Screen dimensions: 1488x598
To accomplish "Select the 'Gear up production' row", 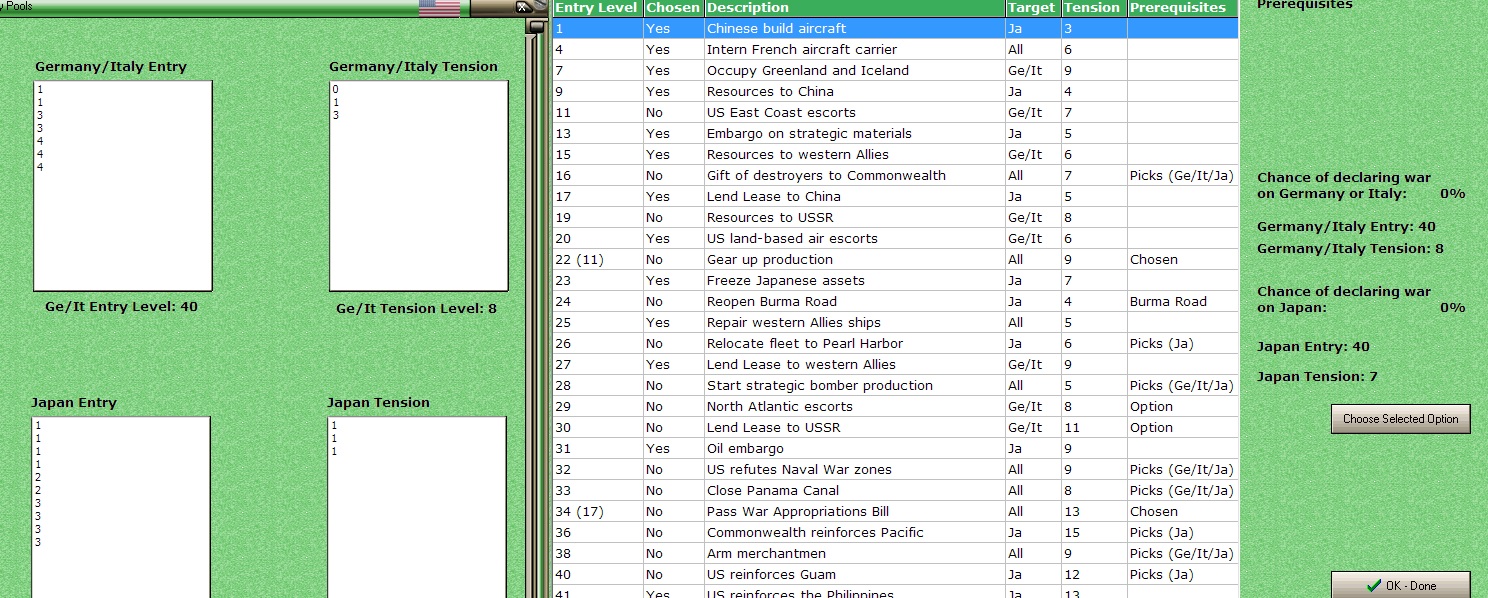I will click(x=895, y=260).
